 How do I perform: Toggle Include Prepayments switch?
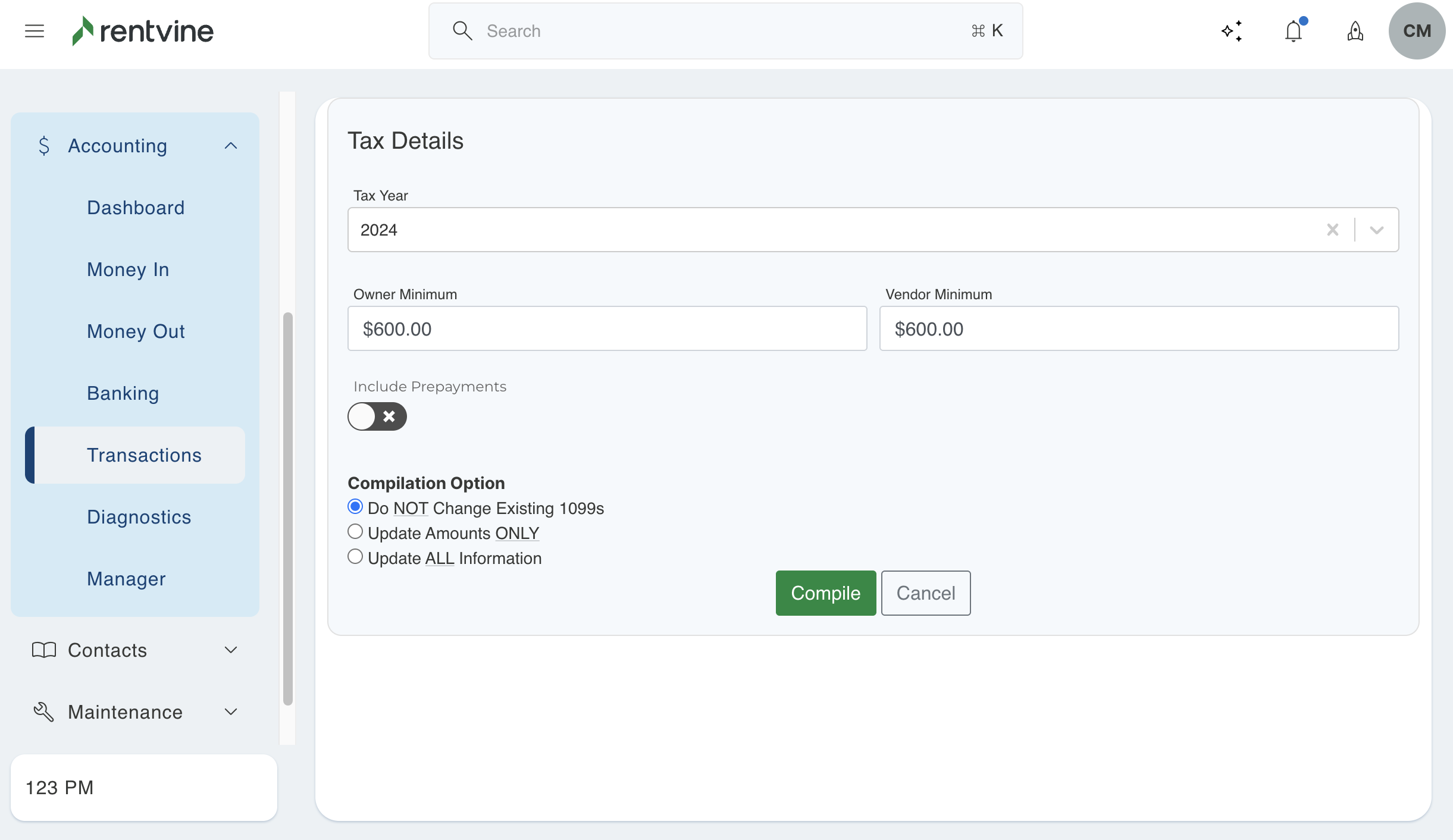tap(377, 416)
